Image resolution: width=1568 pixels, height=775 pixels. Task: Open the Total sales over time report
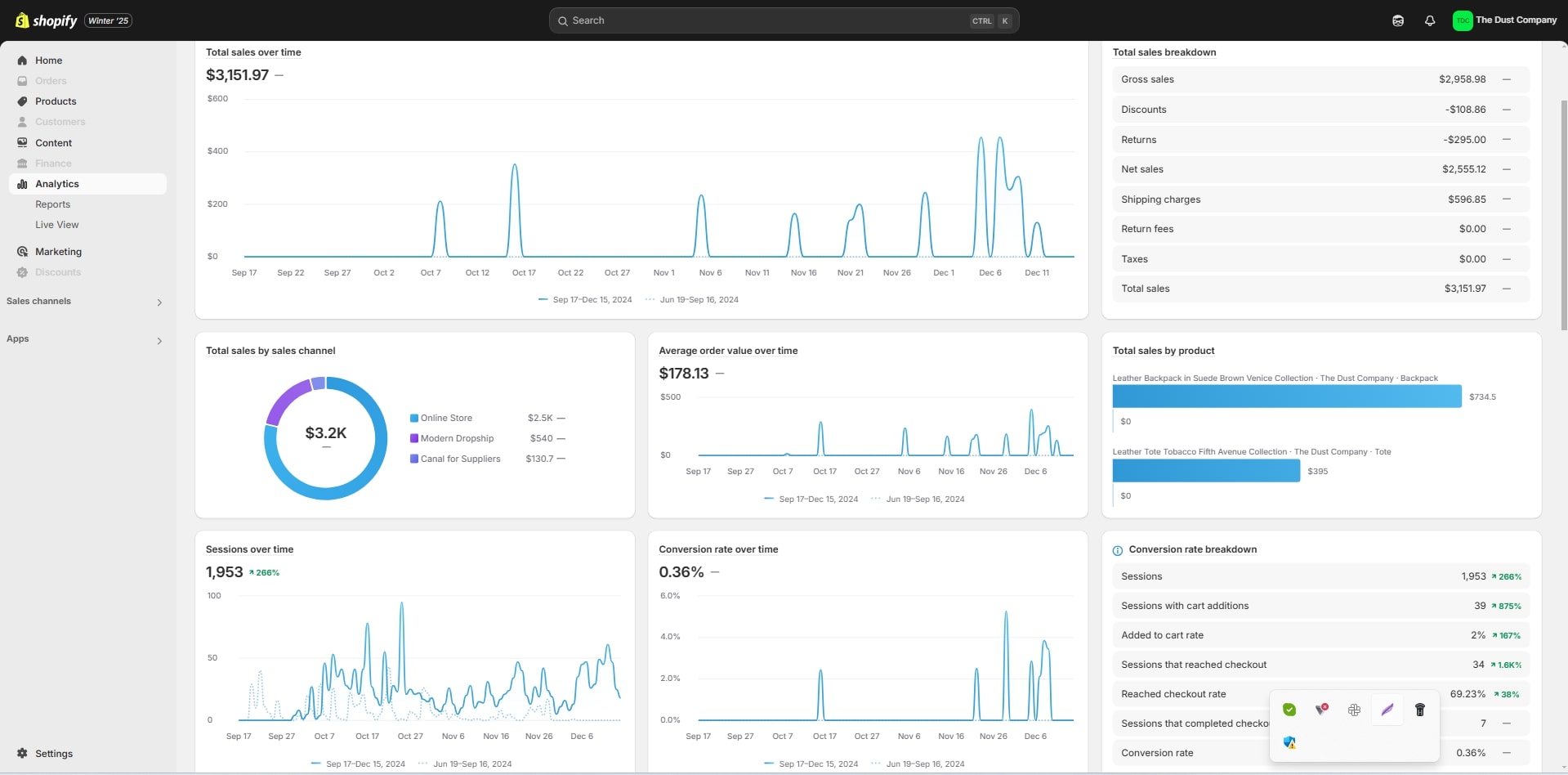(253, 52)
